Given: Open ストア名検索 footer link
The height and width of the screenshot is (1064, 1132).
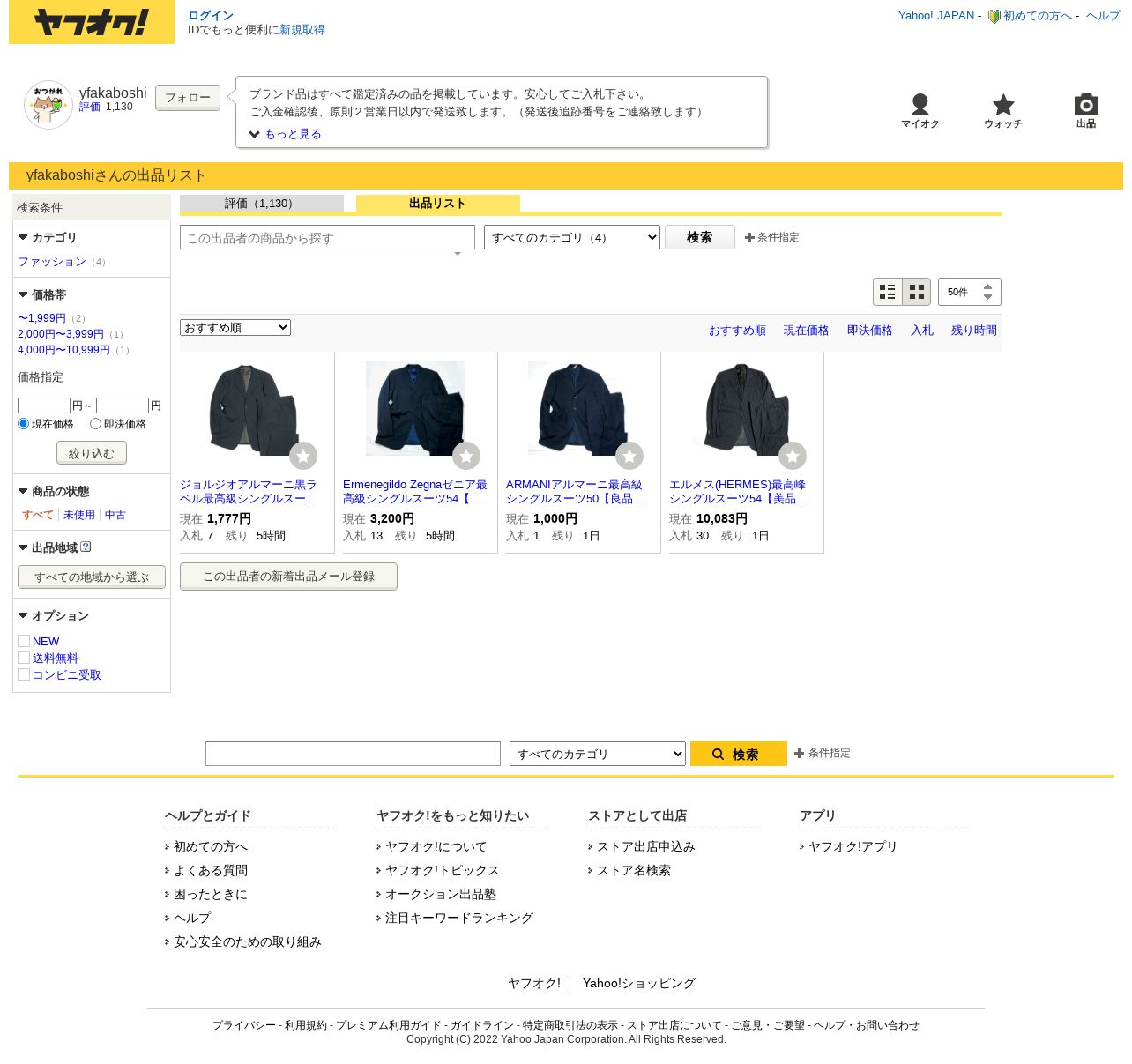Looking at the screenshot, I should point(634,870).
